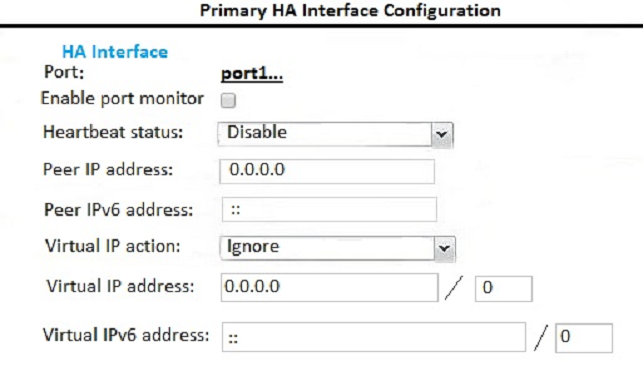Screen dimensions: 643x371
Task: Click into the Peer IPv6 address box
Action: click(329, 209)
